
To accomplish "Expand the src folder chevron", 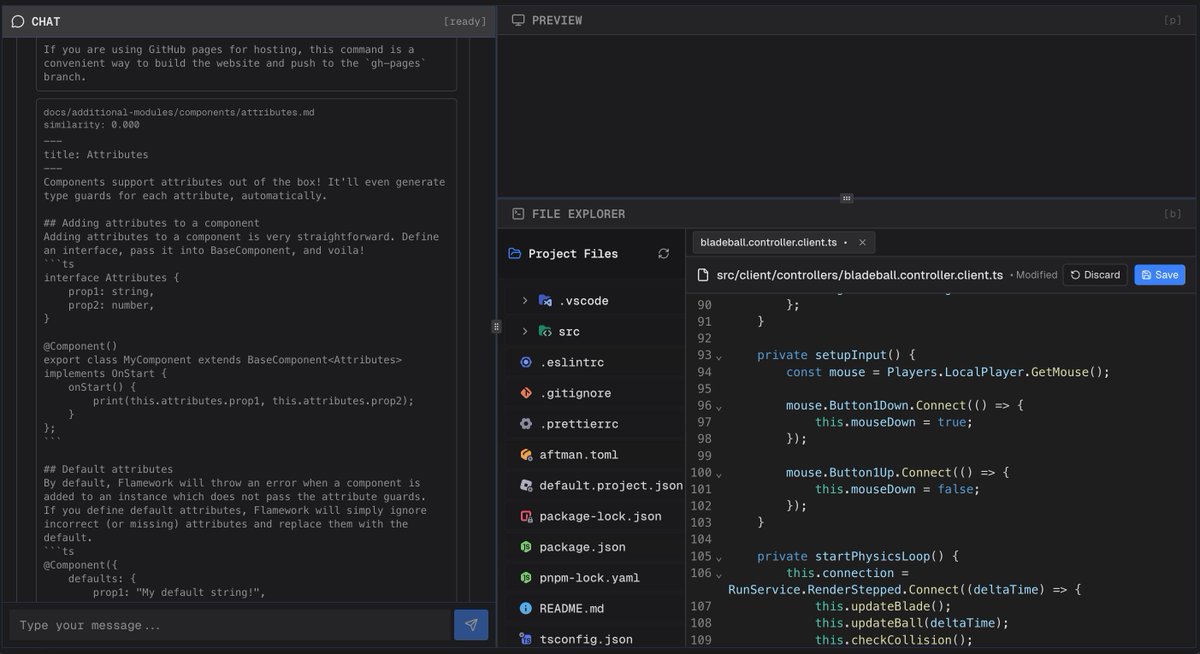I will click(x=525, y=331).
